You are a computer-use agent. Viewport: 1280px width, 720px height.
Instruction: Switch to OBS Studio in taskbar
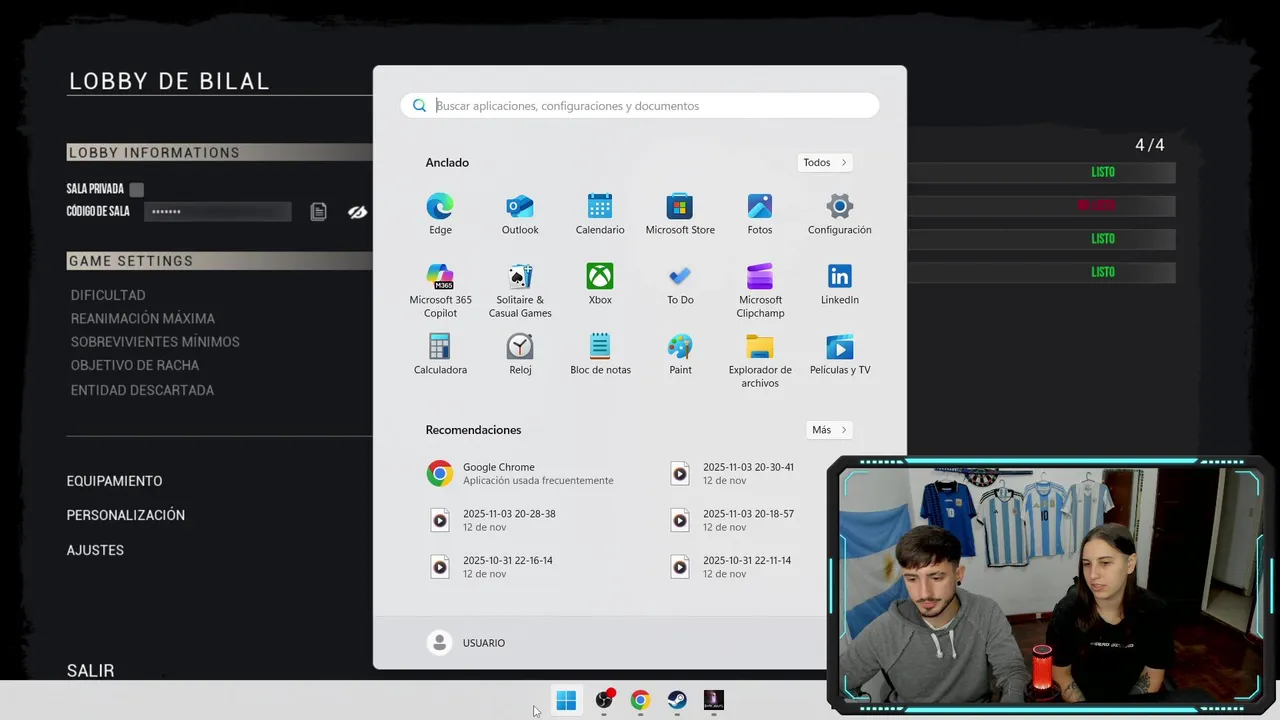coord(604,700)
